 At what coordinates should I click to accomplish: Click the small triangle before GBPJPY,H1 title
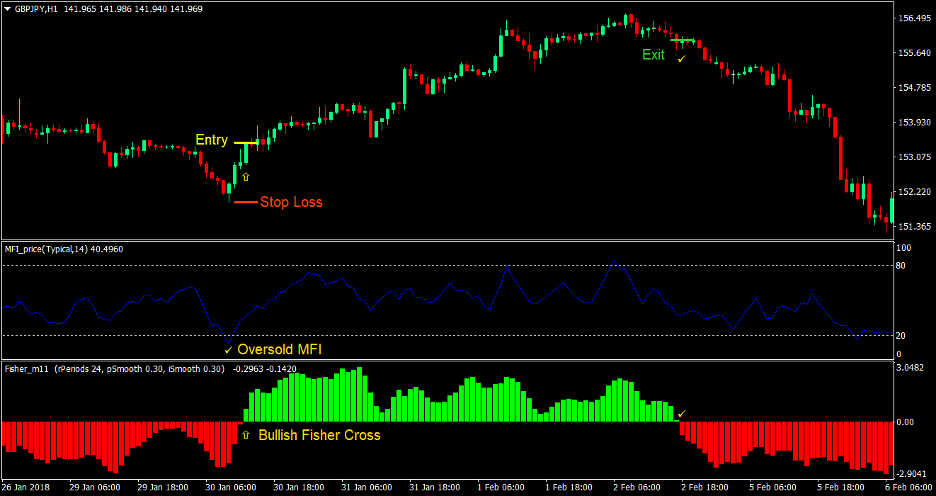(7, 8)
